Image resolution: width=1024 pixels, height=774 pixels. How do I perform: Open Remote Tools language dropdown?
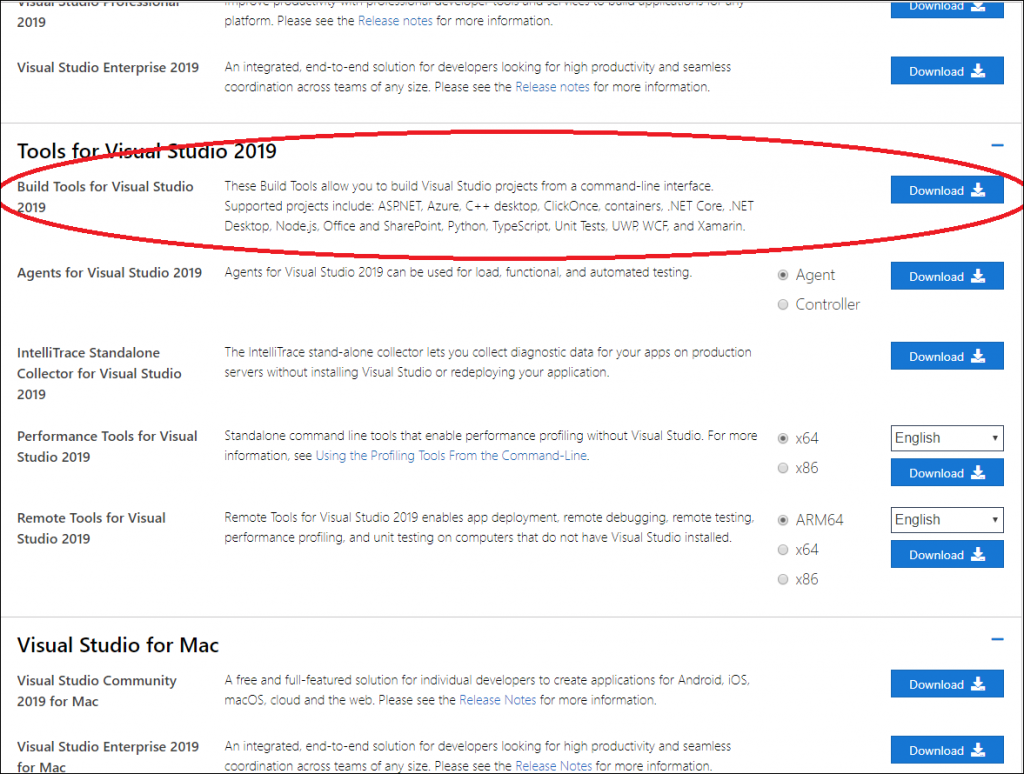point(947,519)
